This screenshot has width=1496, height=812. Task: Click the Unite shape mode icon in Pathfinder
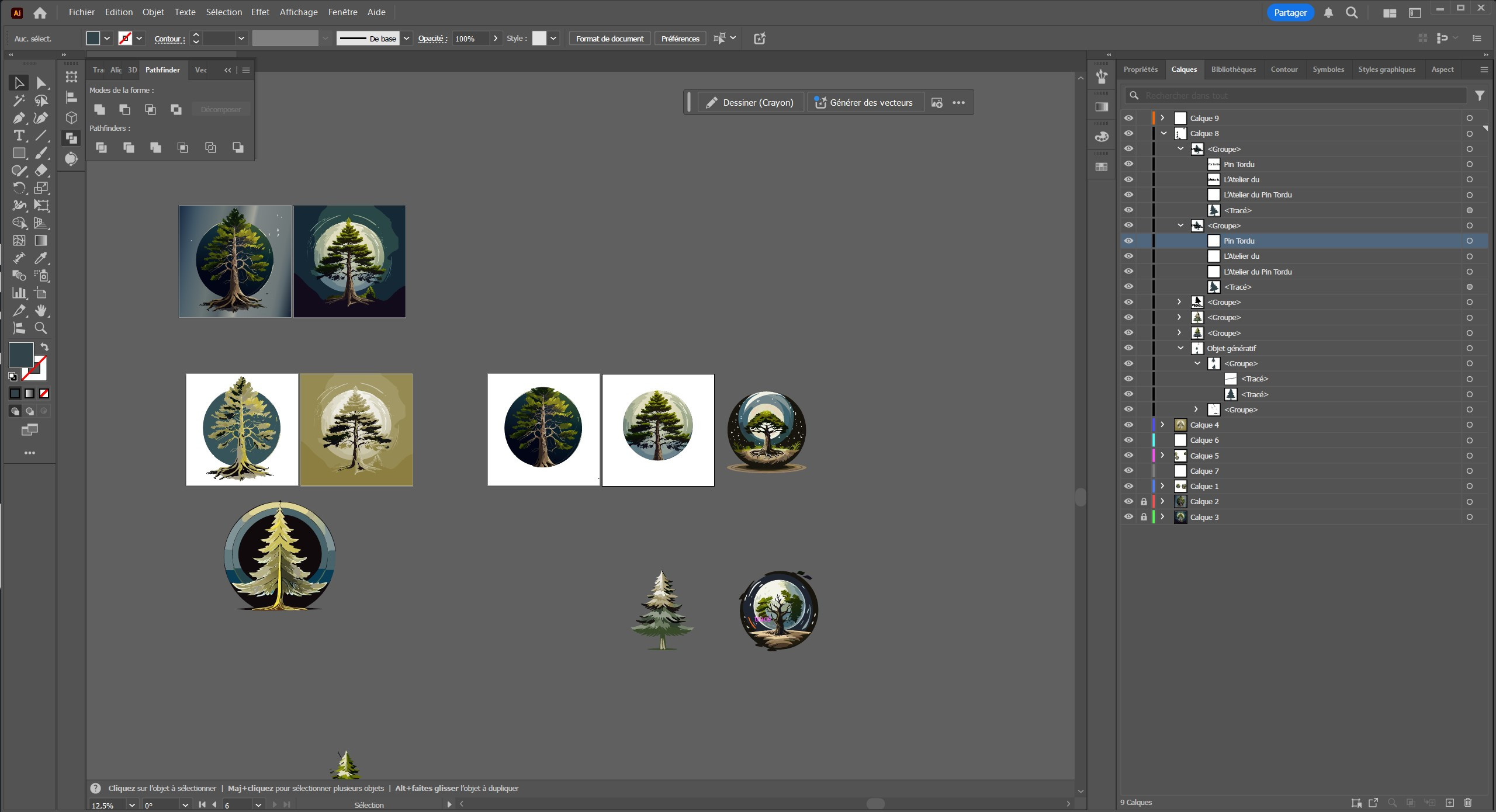pyautogui.click(x=100, y=109)
